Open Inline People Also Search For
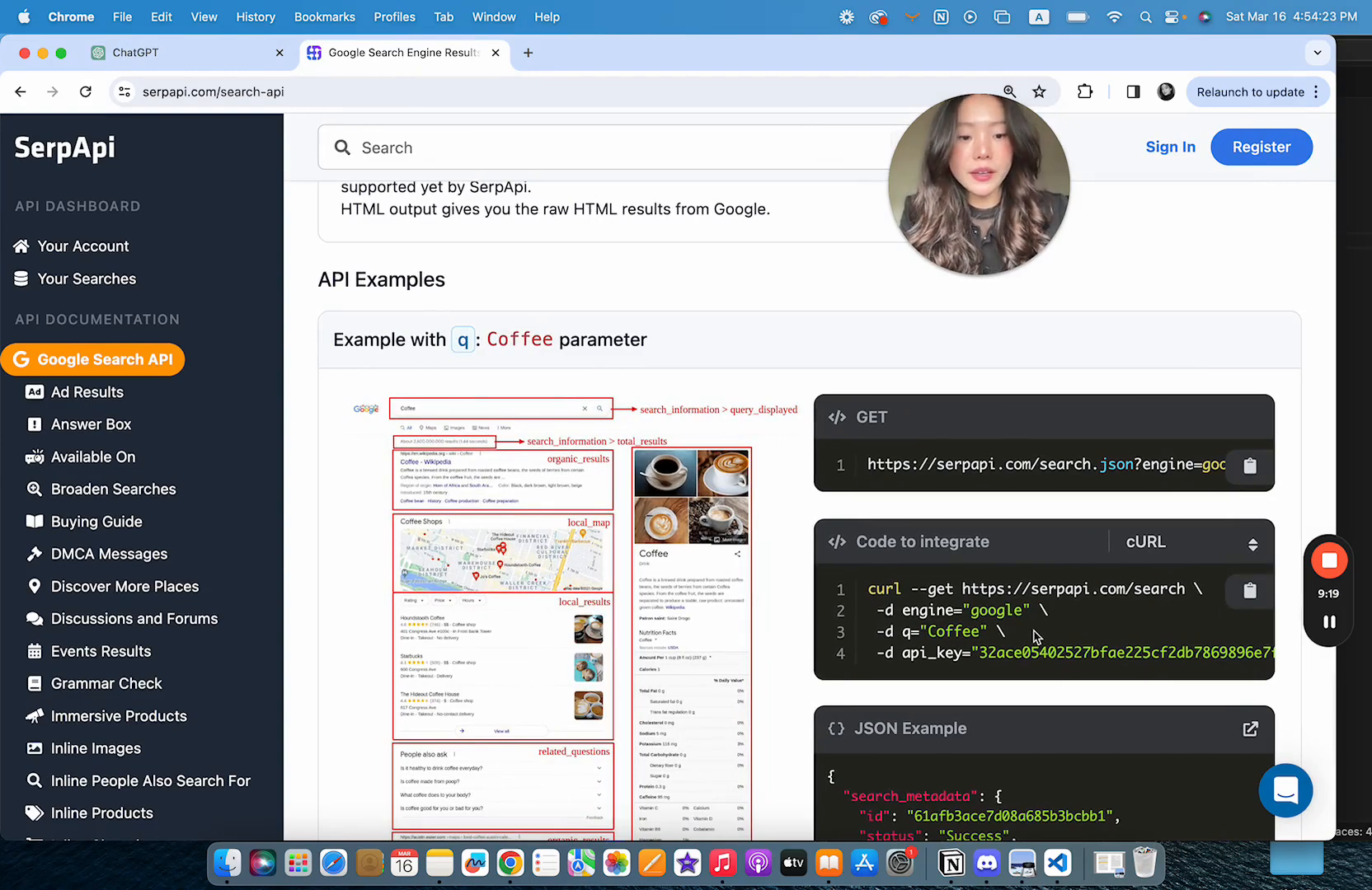Viewport: 1372px width, 890px height. (139, 780)
